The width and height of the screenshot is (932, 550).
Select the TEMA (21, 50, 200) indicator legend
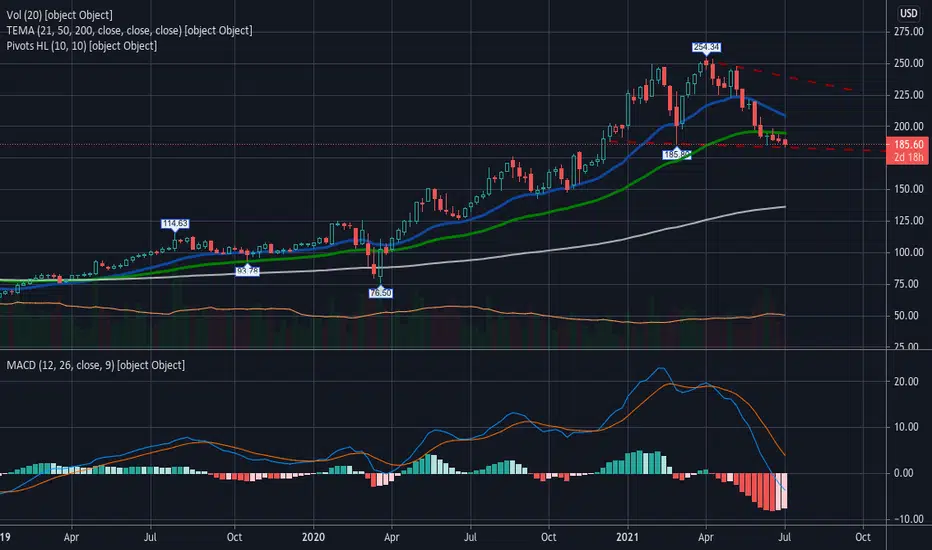(129, 30)
